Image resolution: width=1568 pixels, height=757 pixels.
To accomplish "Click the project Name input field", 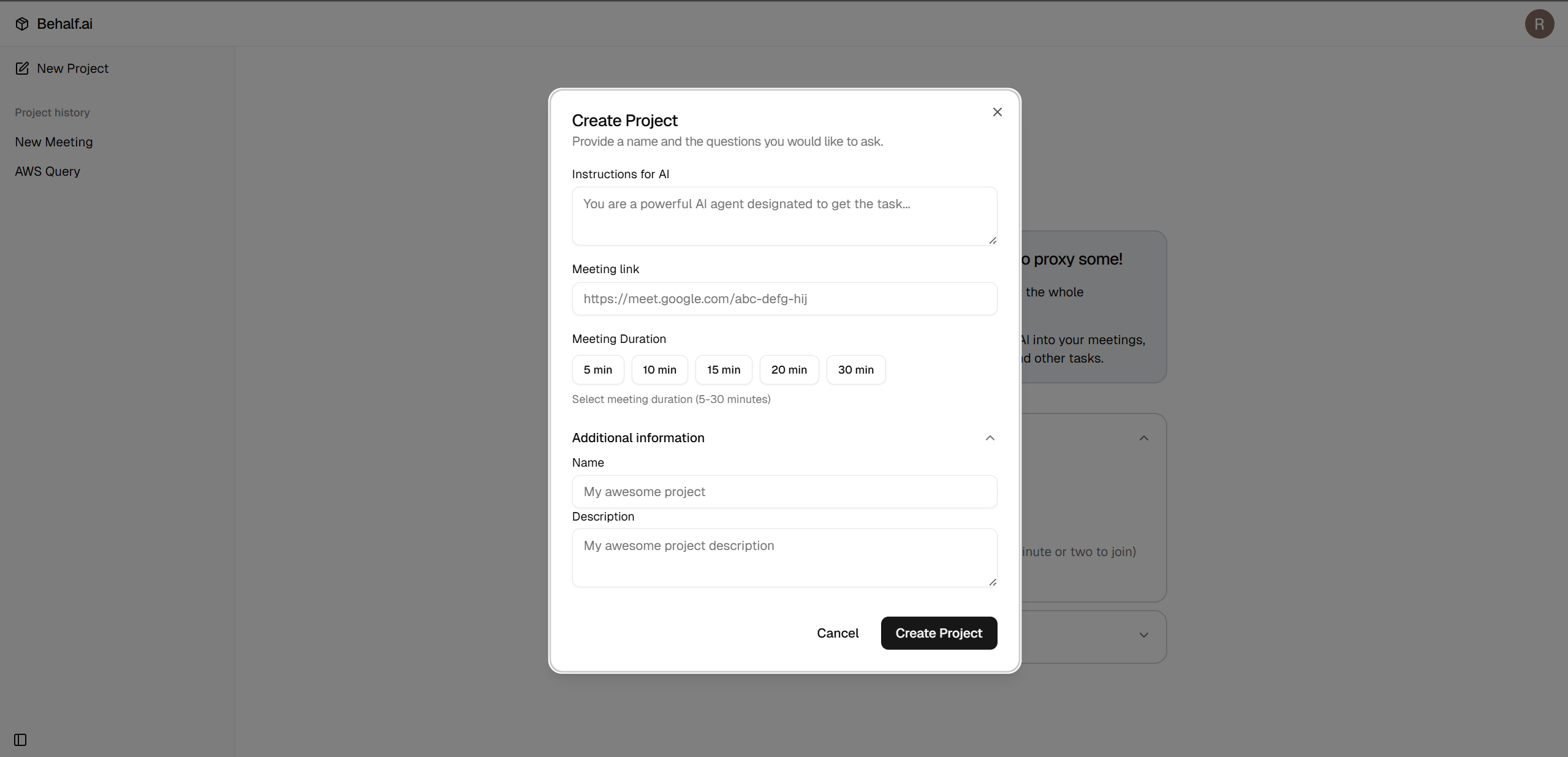I will (784, 492).
